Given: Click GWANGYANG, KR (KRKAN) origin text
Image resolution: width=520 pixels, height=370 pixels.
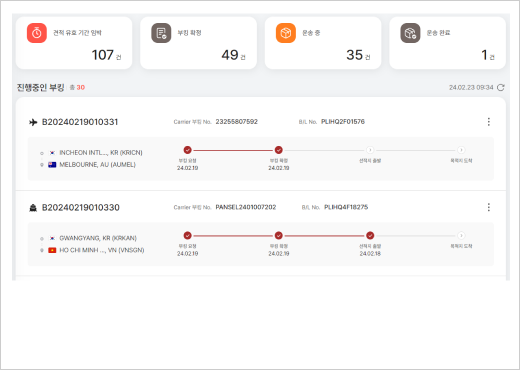Looking at the screenshot, I should click(x=98, y=238).
